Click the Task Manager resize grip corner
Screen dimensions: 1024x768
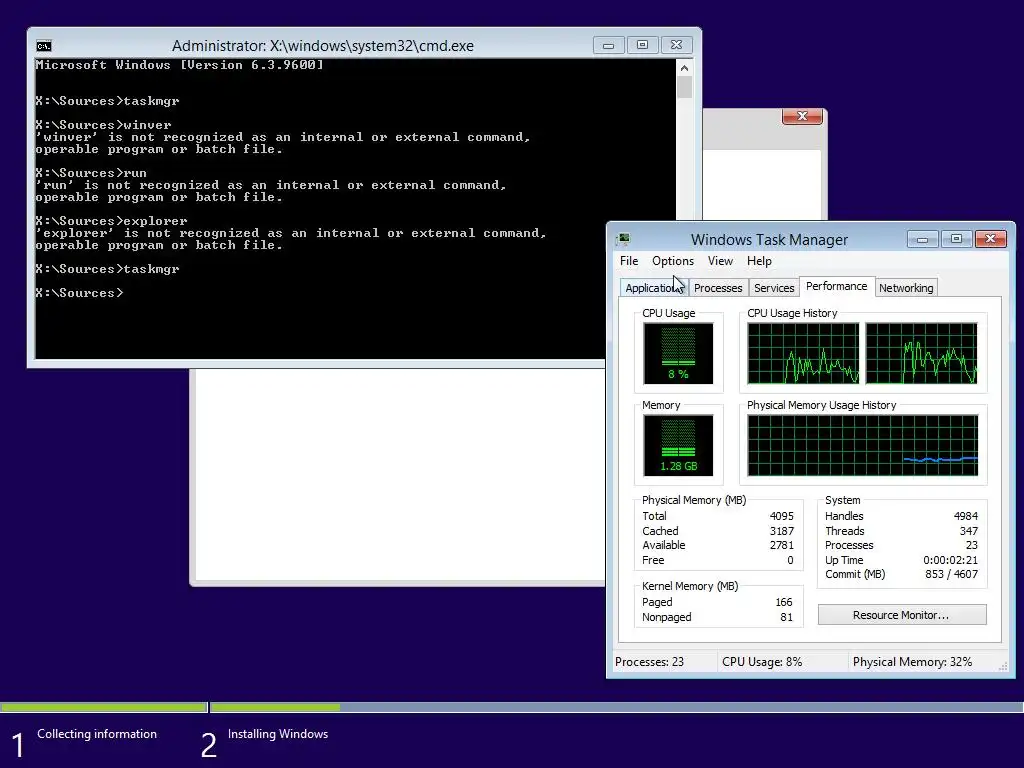click(1003, 666)
